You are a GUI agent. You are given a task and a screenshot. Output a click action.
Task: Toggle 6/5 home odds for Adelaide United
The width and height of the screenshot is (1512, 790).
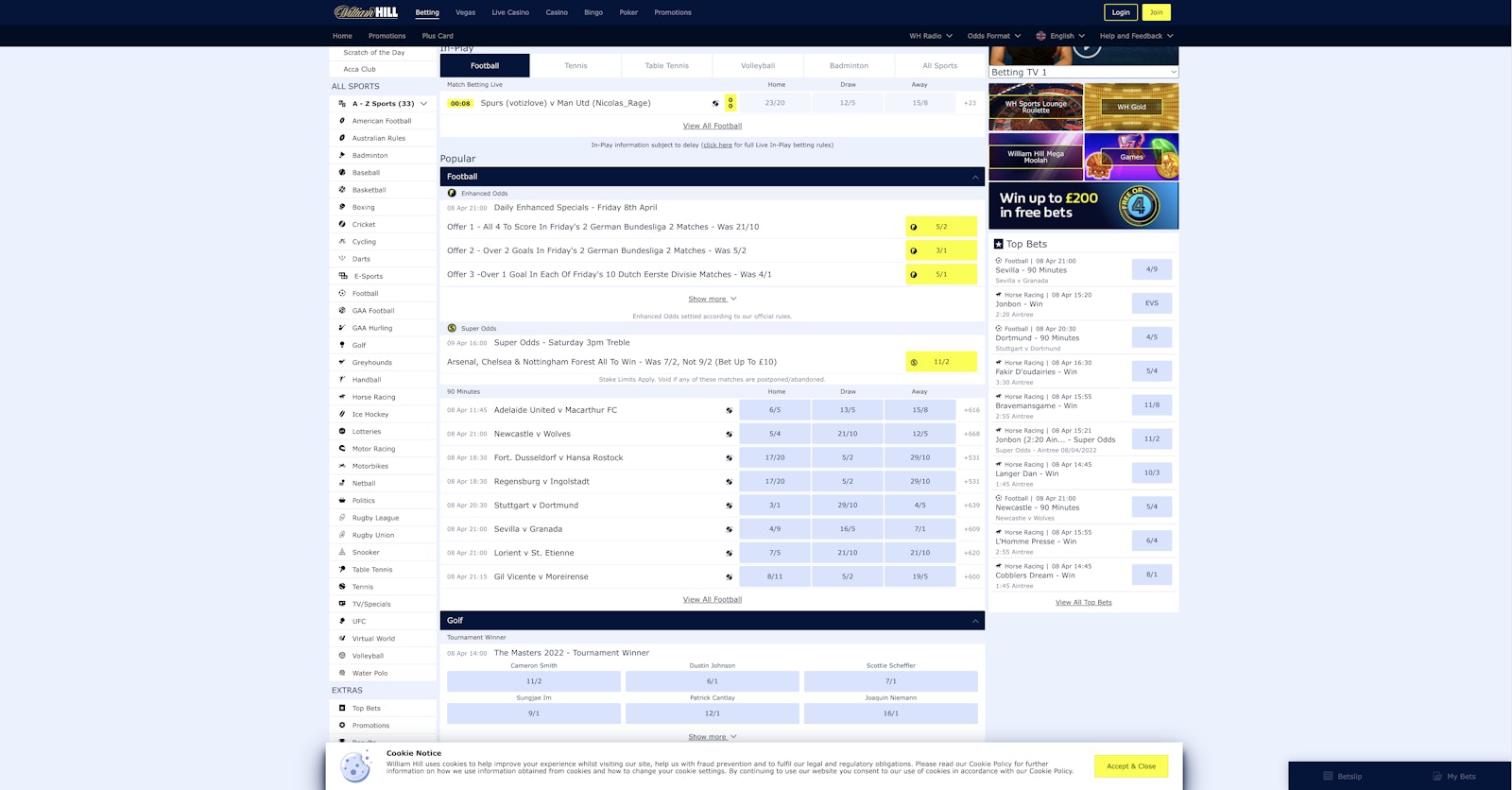coord(774,410)
